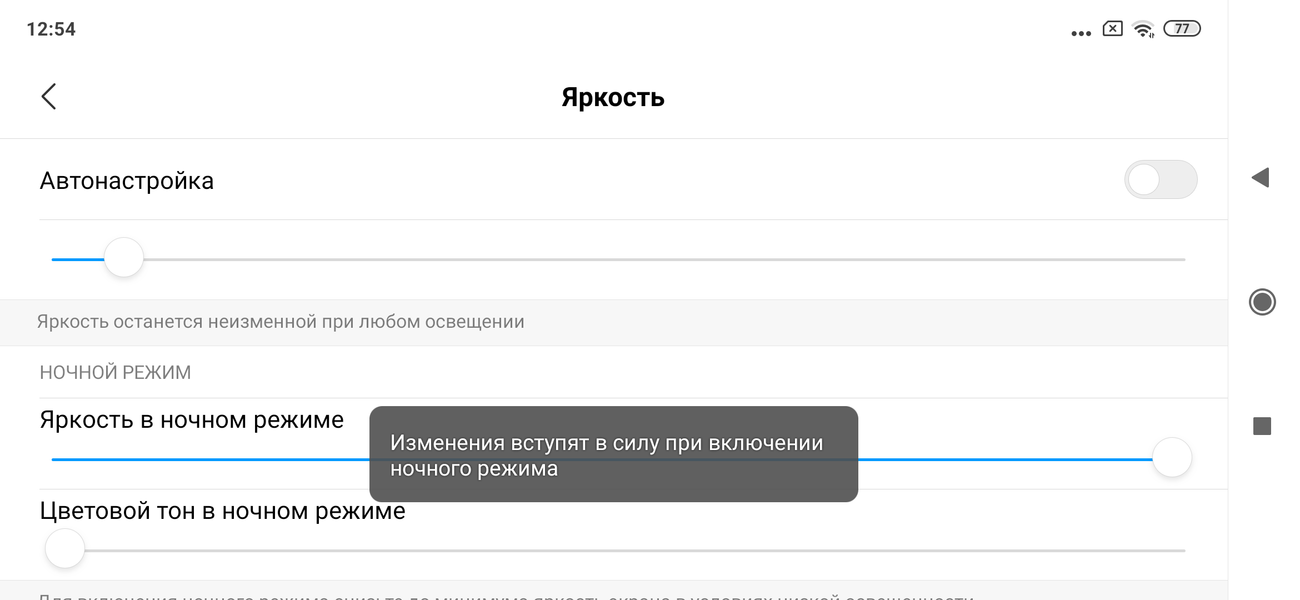1300x600 pixels.
Task: Tap the battery indicator in status bar
Action: [1182, 29]
